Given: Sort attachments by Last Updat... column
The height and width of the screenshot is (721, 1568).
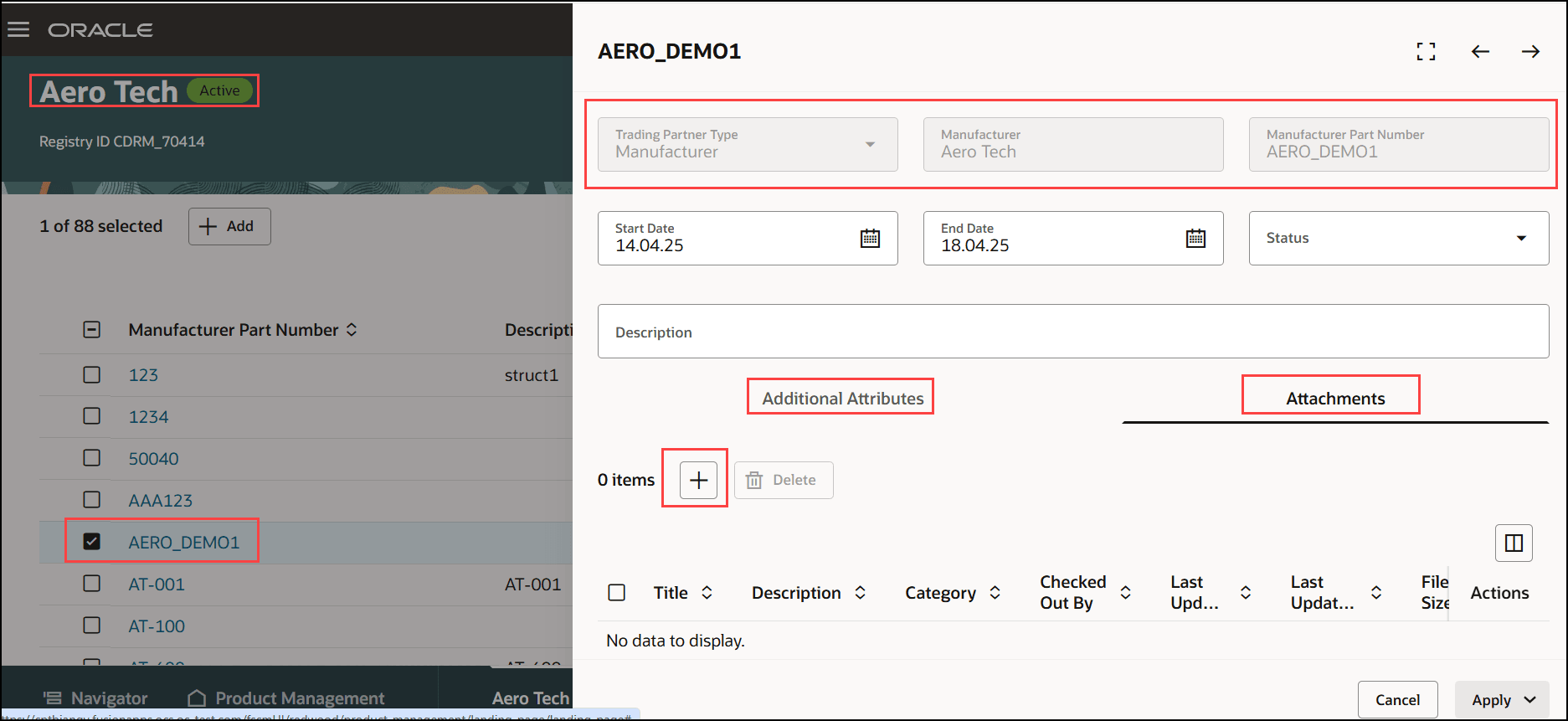Looking at the screenshot, I should (1376, 593).
